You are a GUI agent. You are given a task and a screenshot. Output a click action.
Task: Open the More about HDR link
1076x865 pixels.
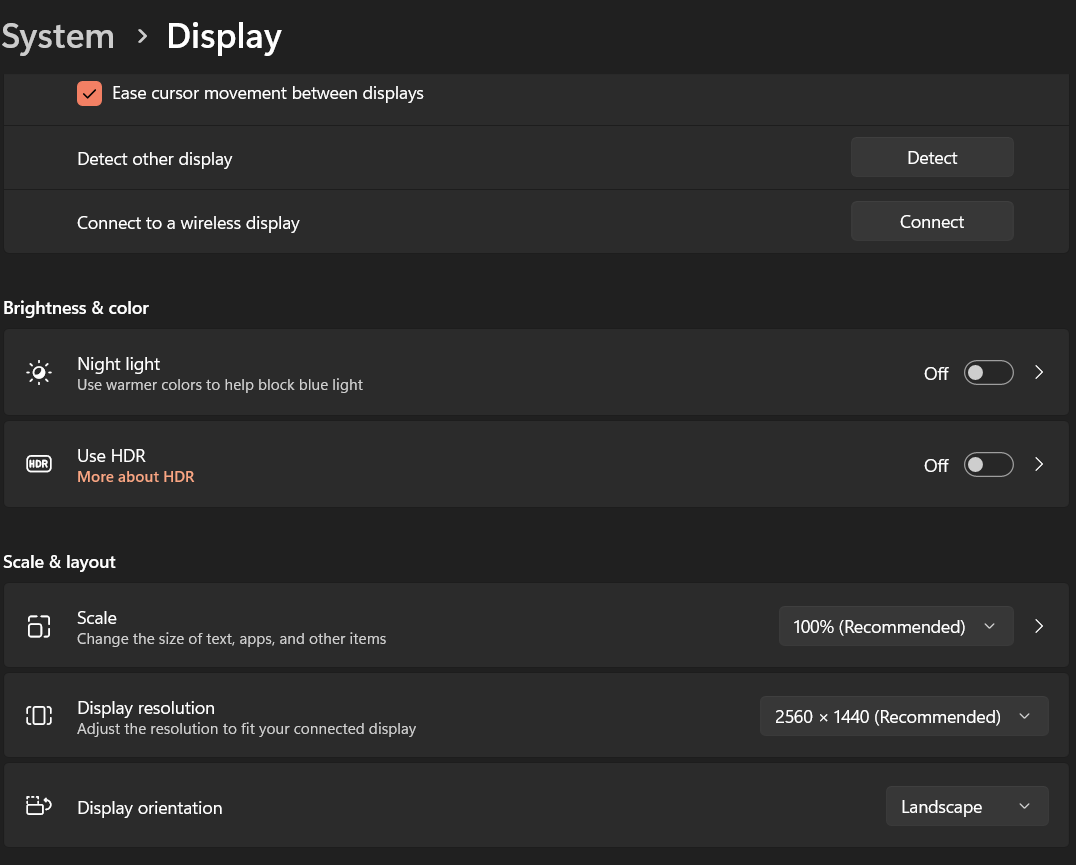coord(136,477)
